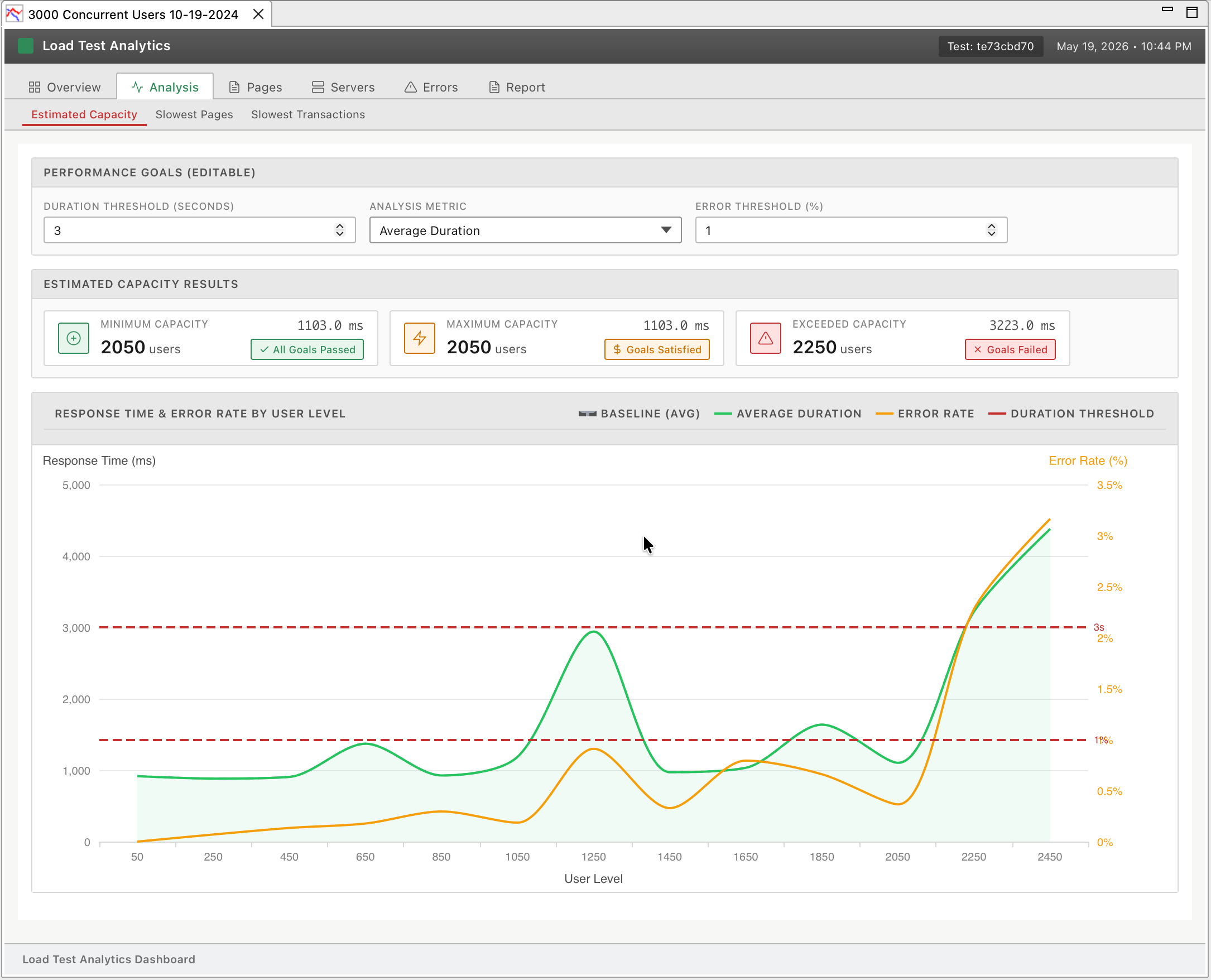Click the Servers stack icon
1211x980 pixels.
[318, 87]
